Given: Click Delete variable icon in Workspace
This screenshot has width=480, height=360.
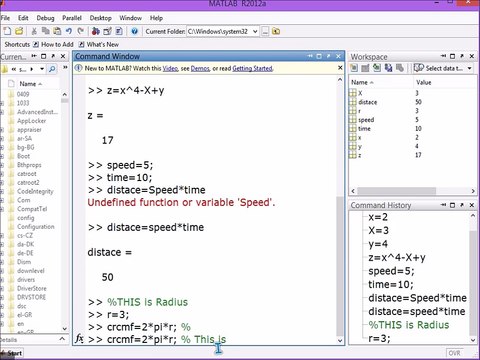Looking at the screenshot, I should 400,68.
